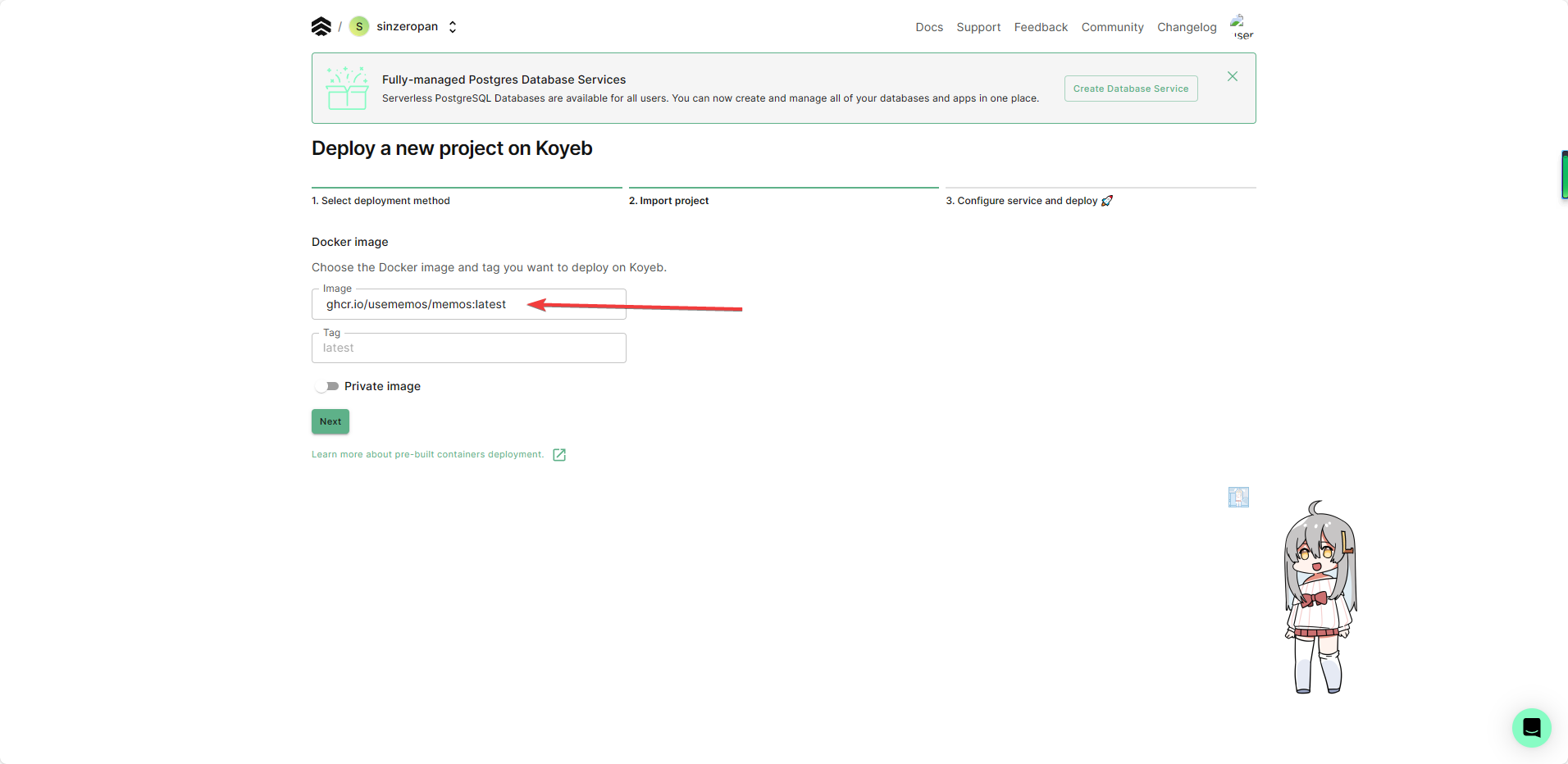The height and width of the screenshot is (764, 1568).
Task: Open the Community link
Action: [x=1112, y=27]
